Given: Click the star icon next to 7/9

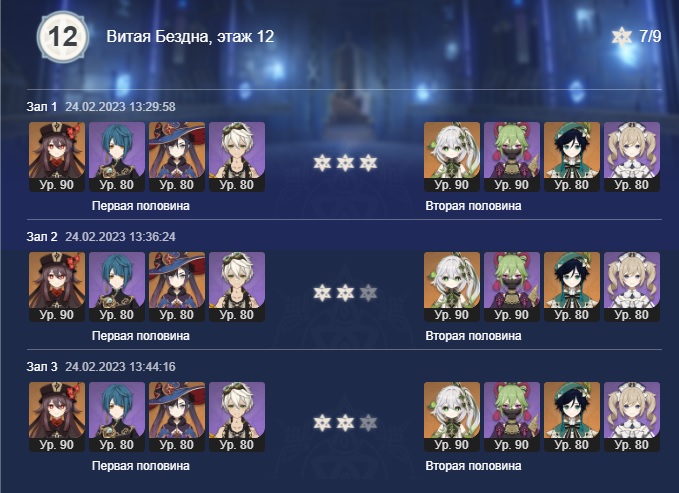Looking at the screenshot, I should 622,36.
